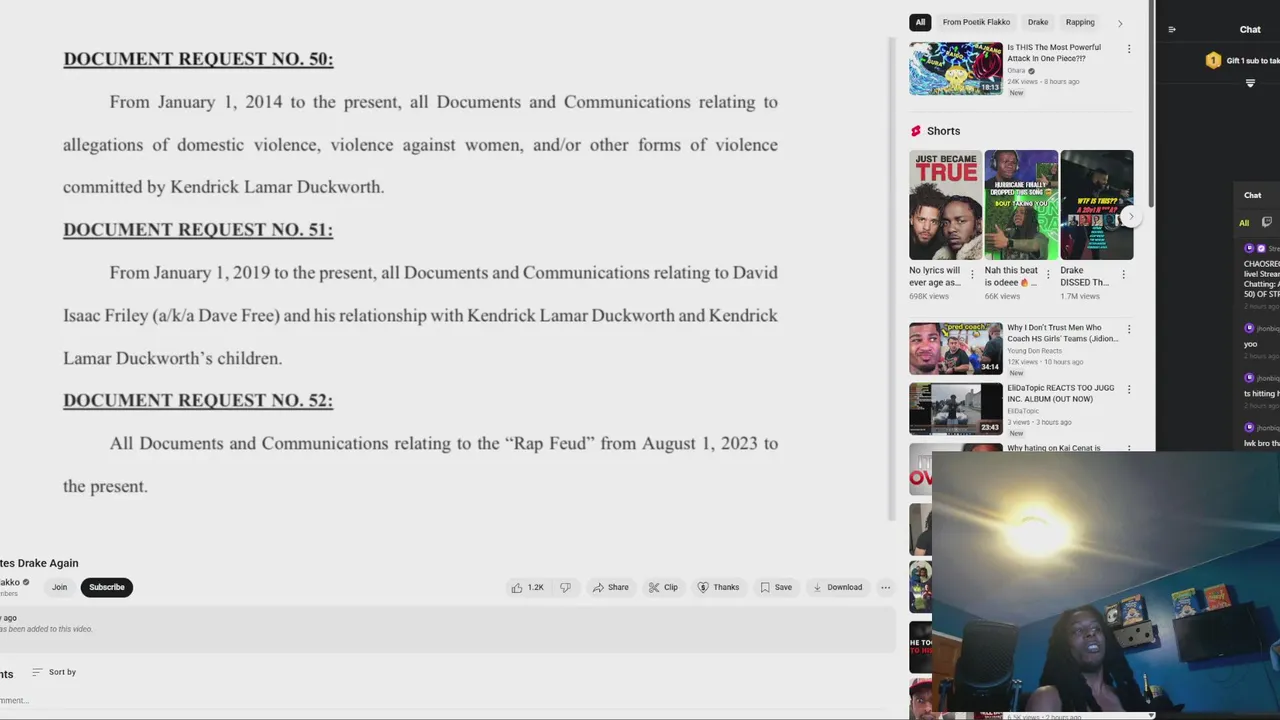Click the DOCUMENT REQUEST NO. 52 heading
This screenshot has height=720, width=1280.
(198, 400)
